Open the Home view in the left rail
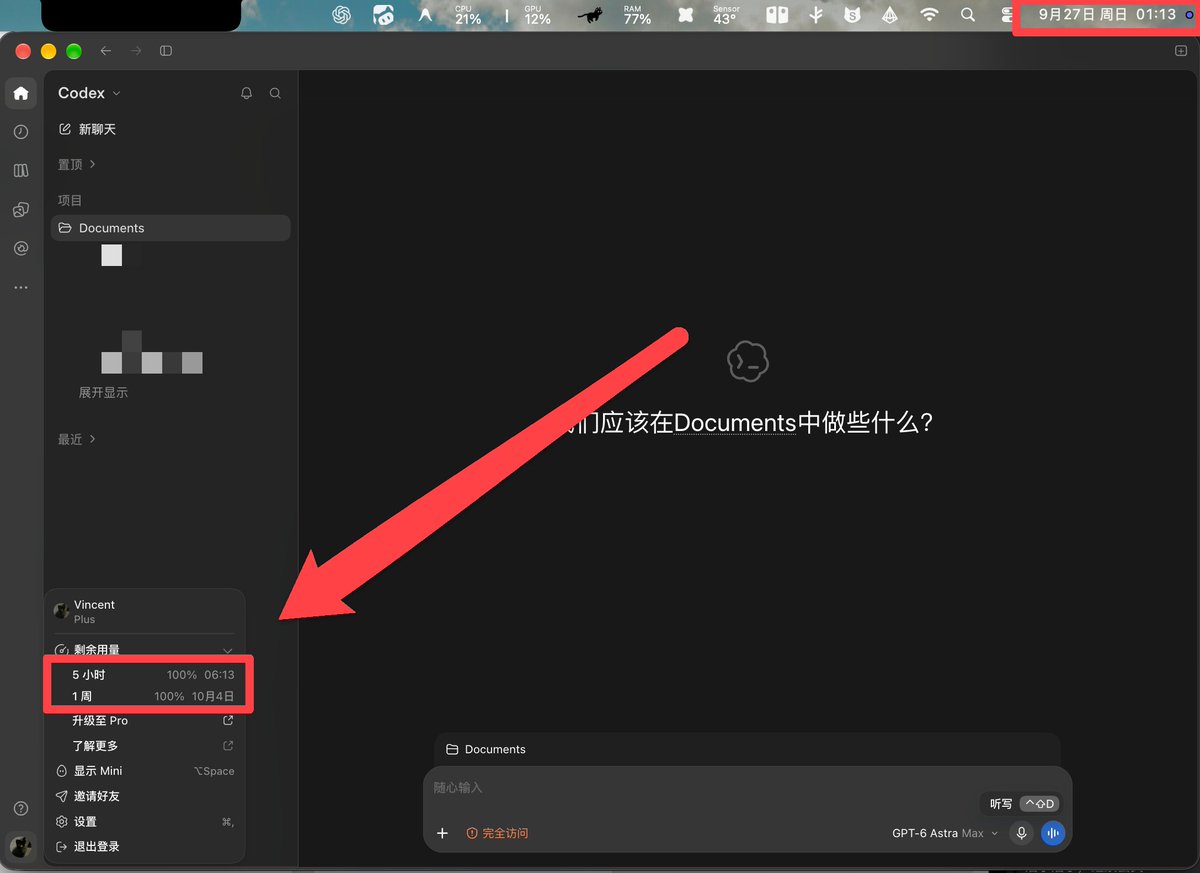 tap(21, 94)
